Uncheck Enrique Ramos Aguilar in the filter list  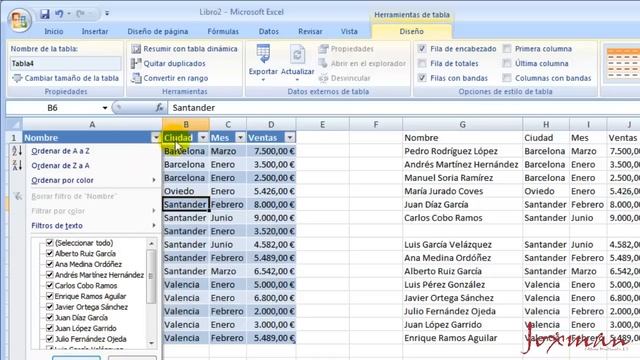50,296
